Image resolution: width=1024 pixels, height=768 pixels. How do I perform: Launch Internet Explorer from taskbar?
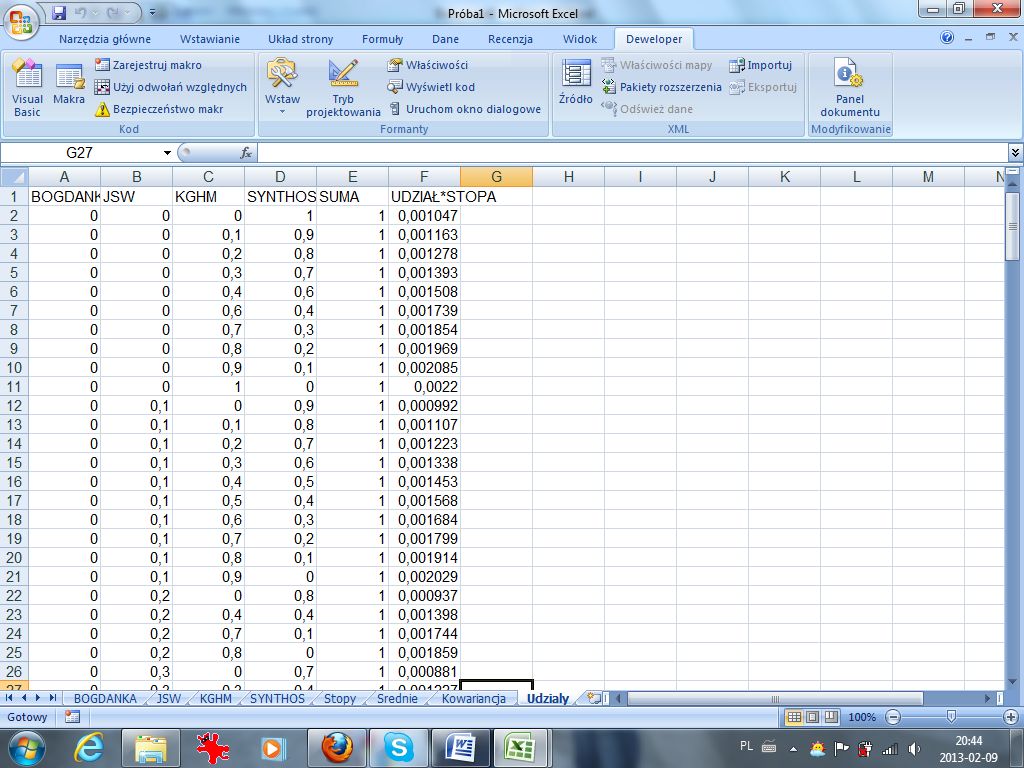(x=89, y=748)
